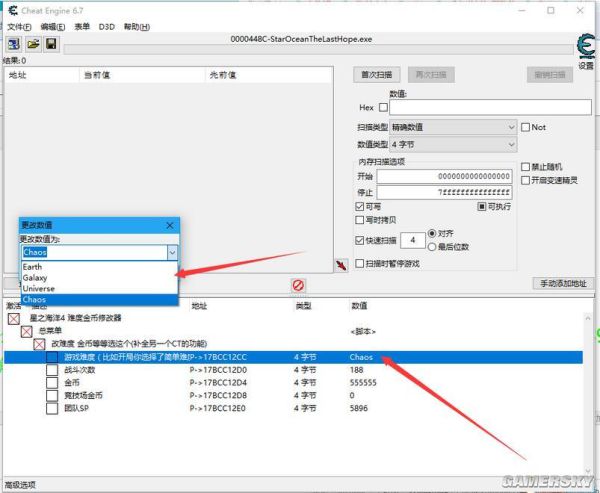Toggle freeze box for 战斗次数

(x=52, y=370)
